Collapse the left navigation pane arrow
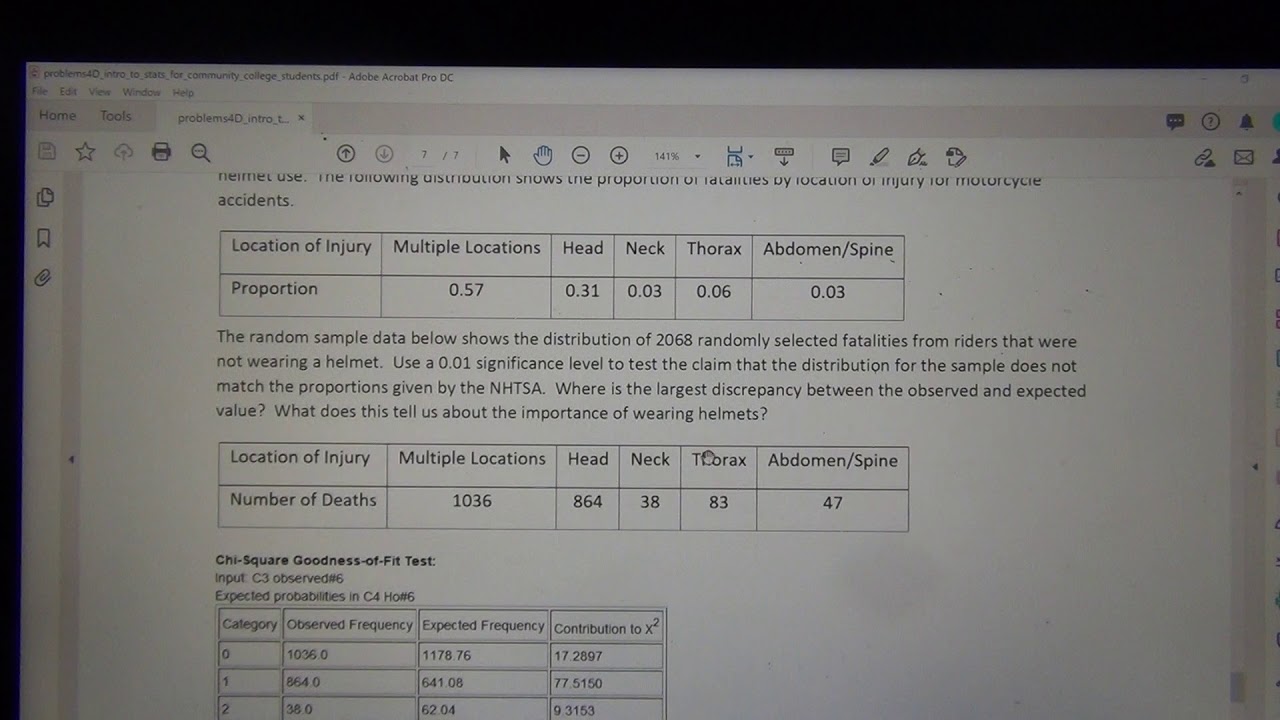 tap(71, 460)
